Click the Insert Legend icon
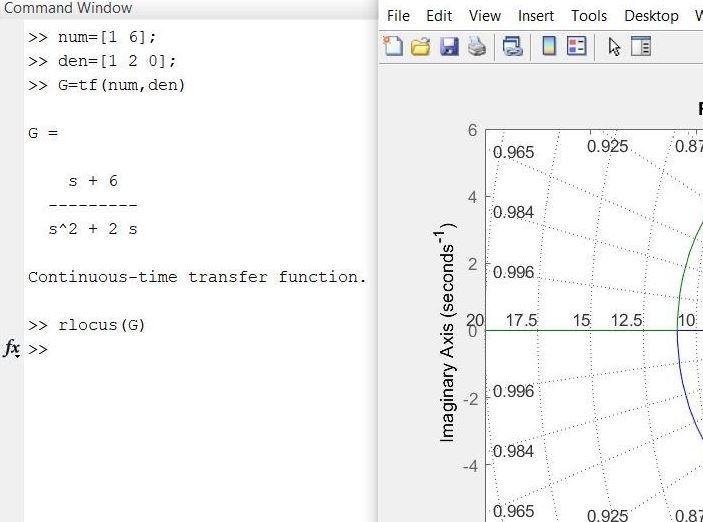The height and width of the screenshot is (522, 703). (577, 46)
